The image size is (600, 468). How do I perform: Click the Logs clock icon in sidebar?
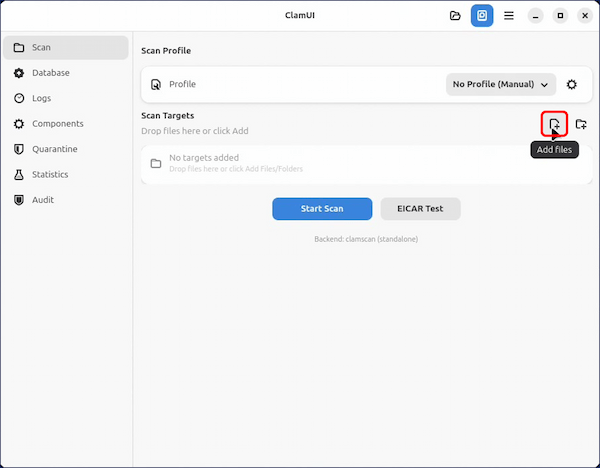click(19, 98)
